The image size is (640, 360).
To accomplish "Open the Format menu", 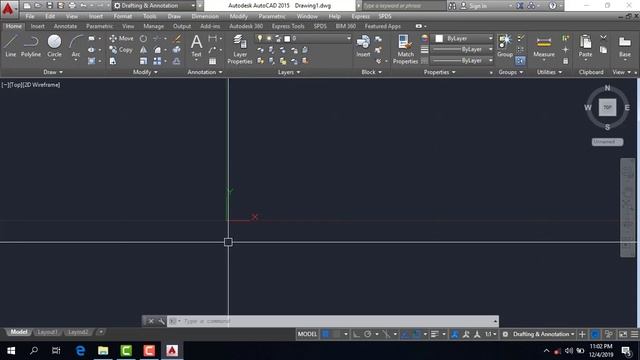I will click(x=122, y=16).
